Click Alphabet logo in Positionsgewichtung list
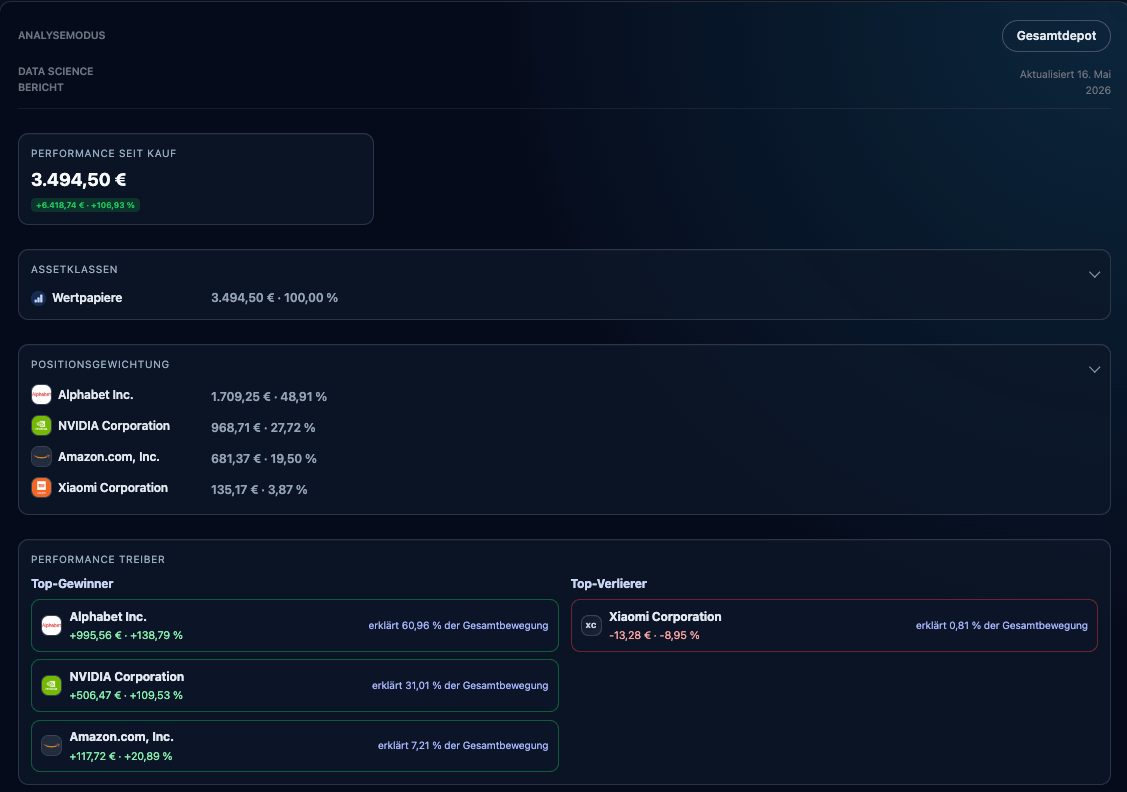The image size is (1127, 792). 42,395
